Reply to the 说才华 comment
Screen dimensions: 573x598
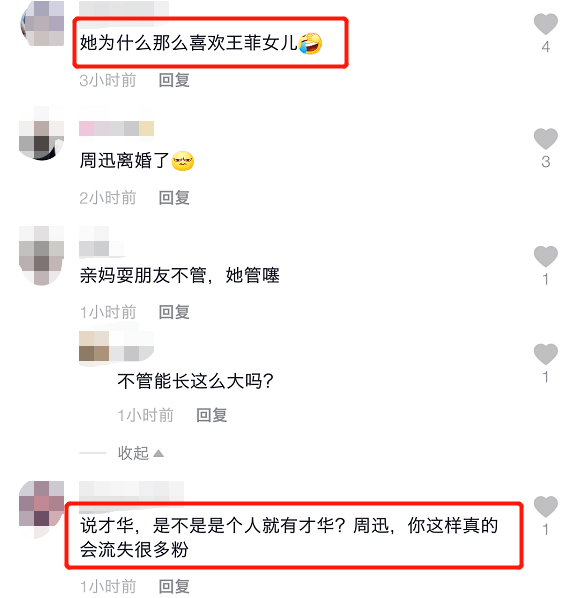pyautogui.click(x=174, y=587)
